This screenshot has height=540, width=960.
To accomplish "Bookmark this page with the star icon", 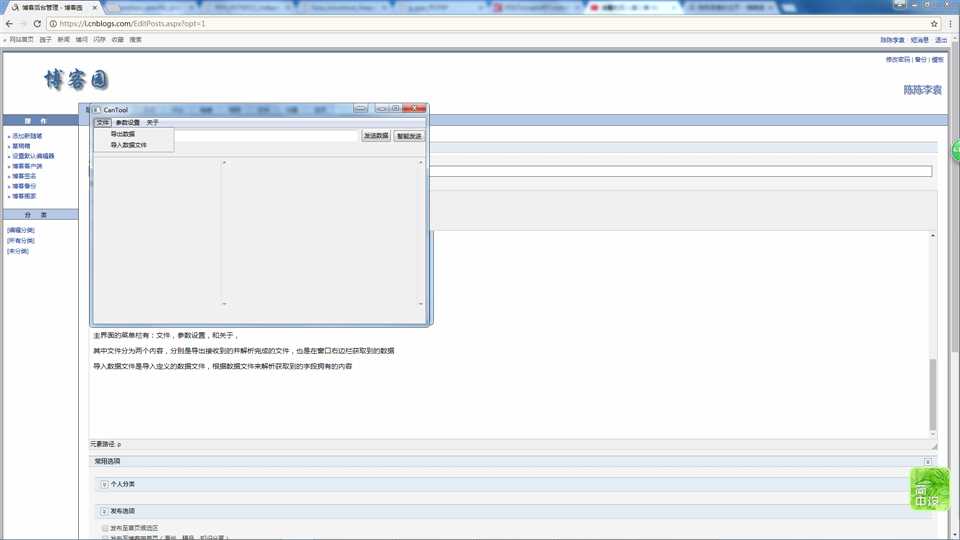I will click(x=934, y=23).
